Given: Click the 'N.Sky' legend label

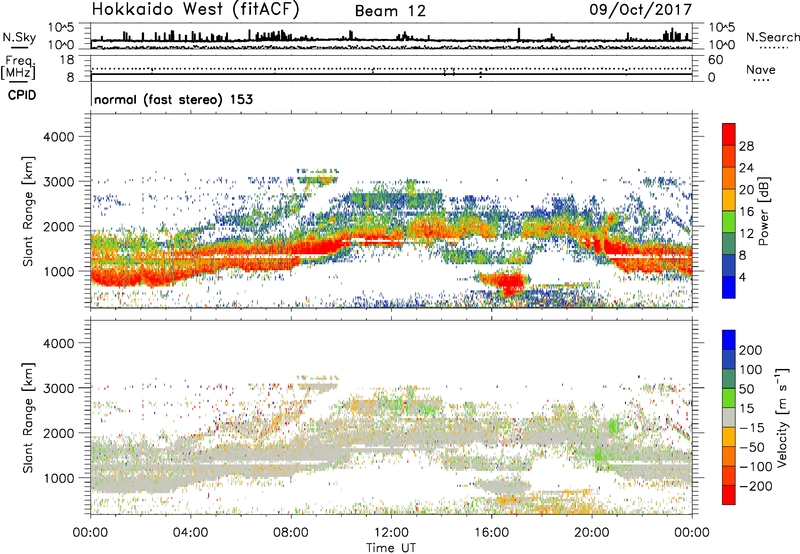Looking at the screenshot, I should coord(19,37).
